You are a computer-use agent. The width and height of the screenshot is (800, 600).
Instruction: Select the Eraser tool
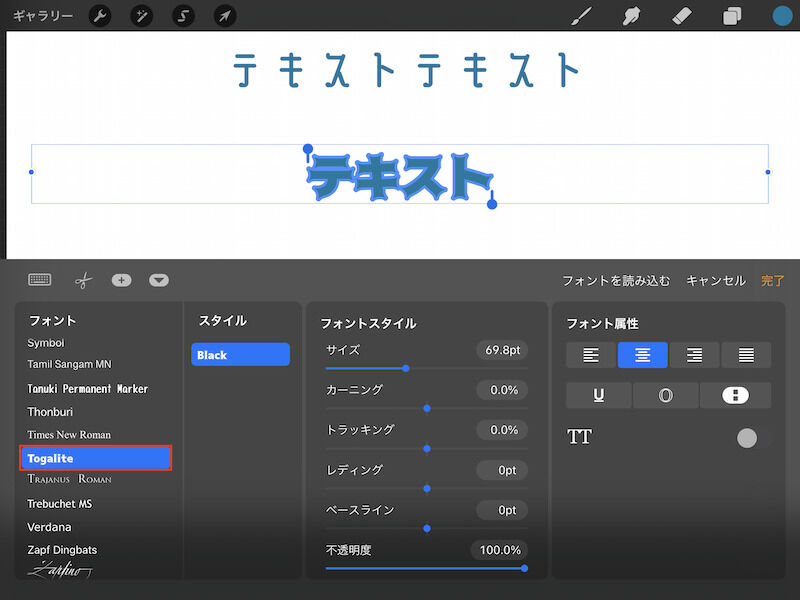coord(682,16)
